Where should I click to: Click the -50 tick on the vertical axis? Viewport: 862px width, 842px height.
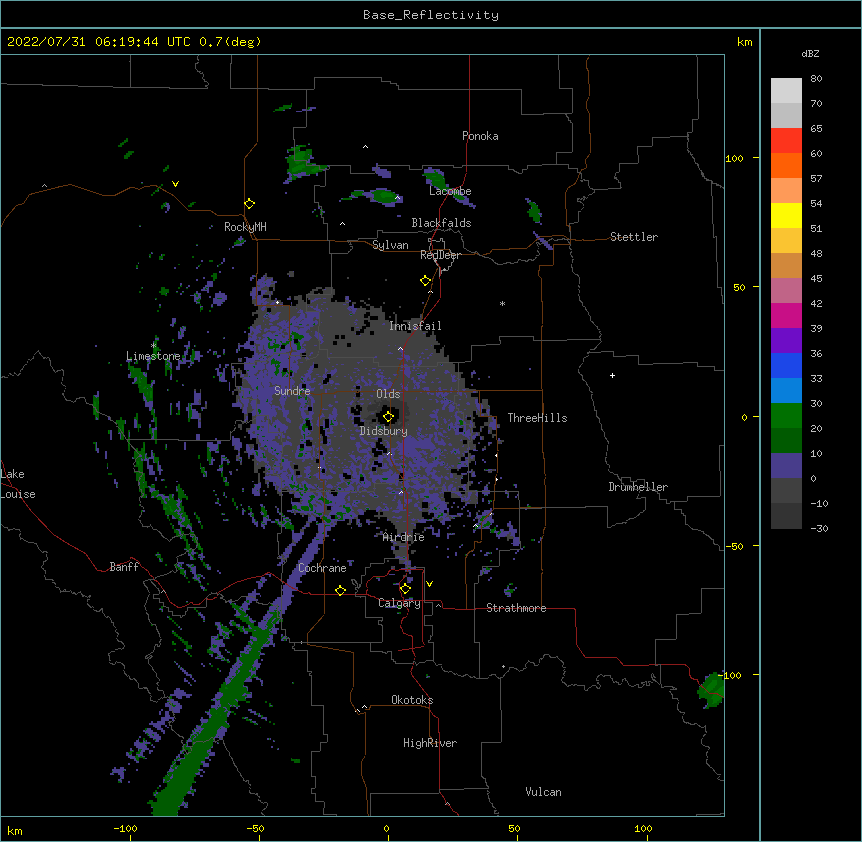pyautogui.click(x=734, y=546)
